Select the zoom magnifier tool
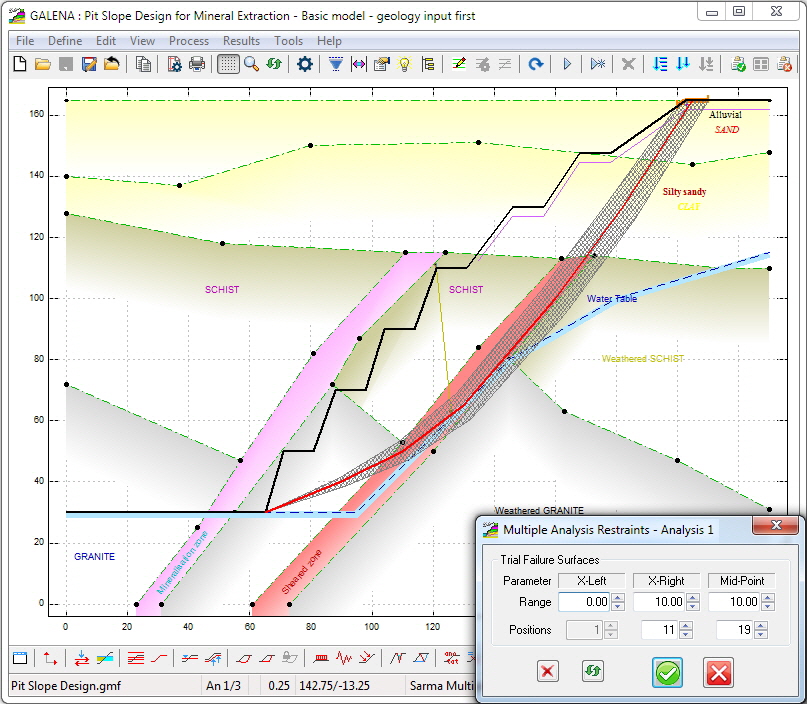Screen dimensions: 807x704 (249, 64)
